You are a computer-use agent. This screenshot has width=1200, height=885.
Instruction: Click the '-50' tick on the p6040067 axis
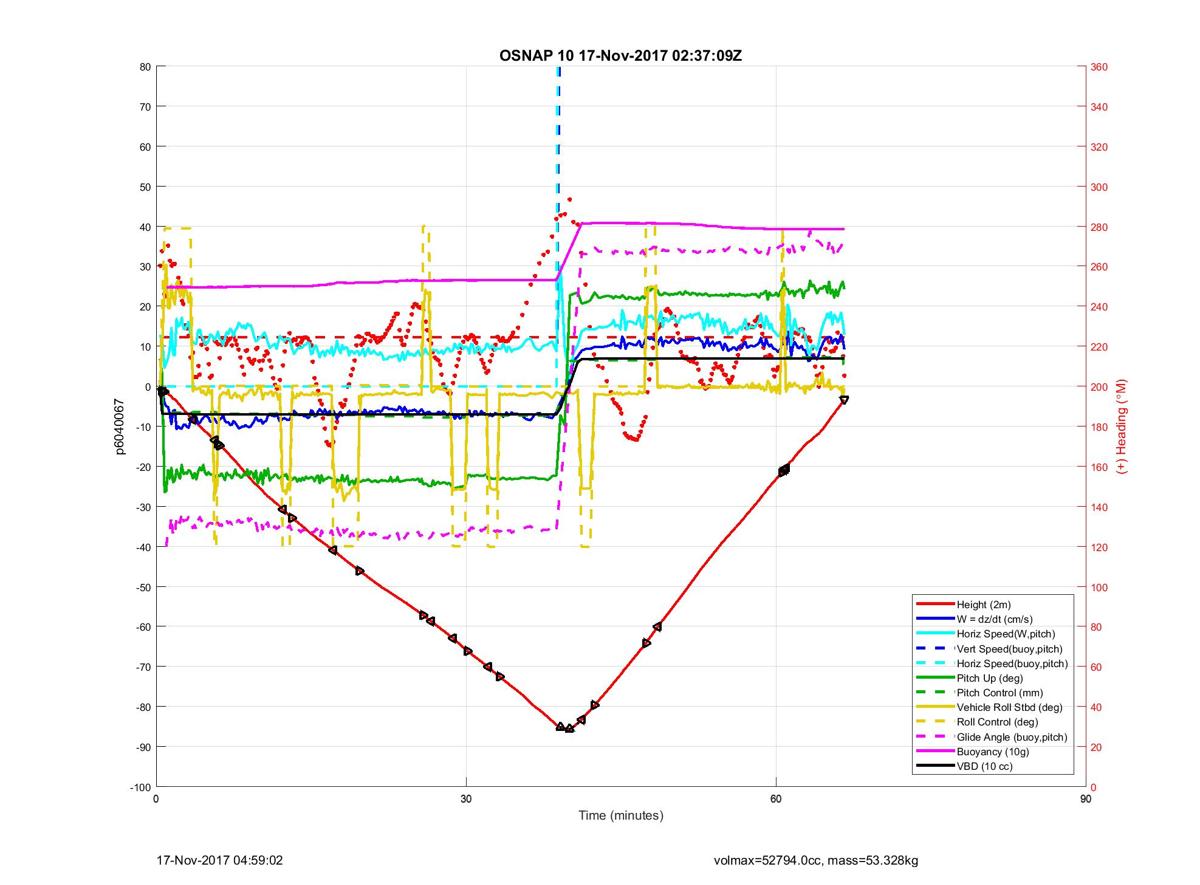(142, 587)
